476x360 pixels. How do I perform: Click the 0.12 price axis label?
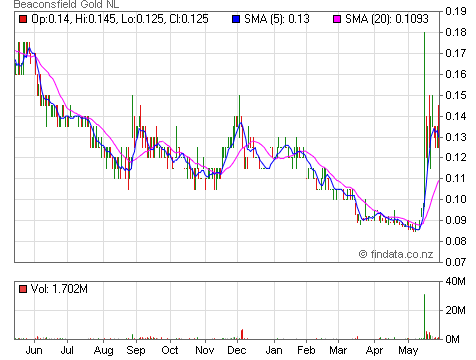point(456,157)
